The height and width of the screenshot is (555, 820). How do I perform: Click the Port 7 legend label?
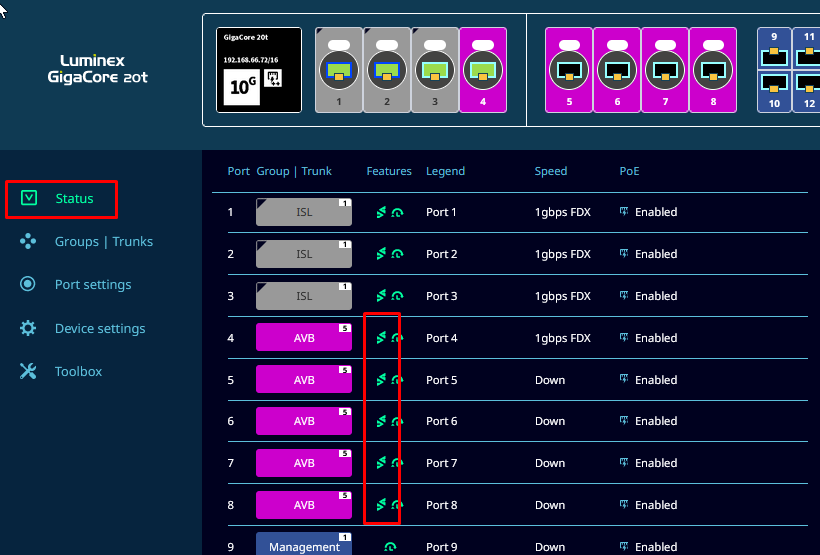441,464
